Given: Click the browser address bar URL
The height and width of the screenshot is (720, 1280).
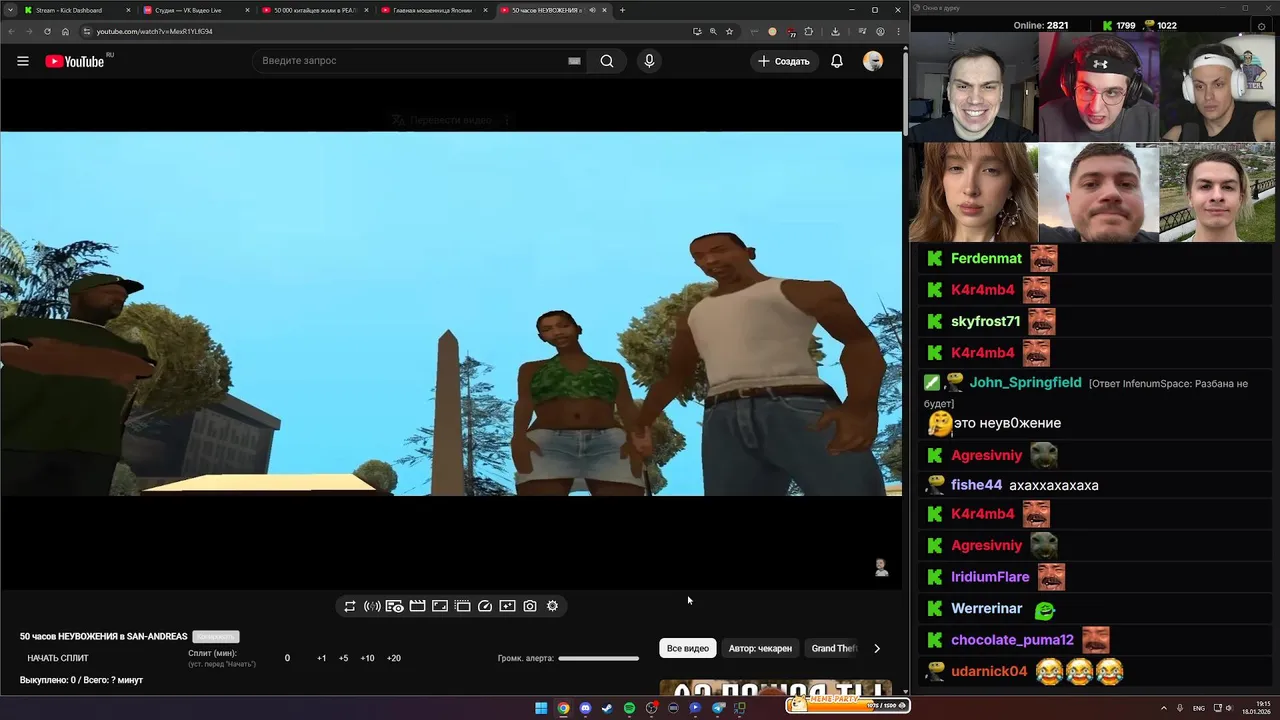Looking at the screenshot, I should pyautogui.click(x=155, y=31).
